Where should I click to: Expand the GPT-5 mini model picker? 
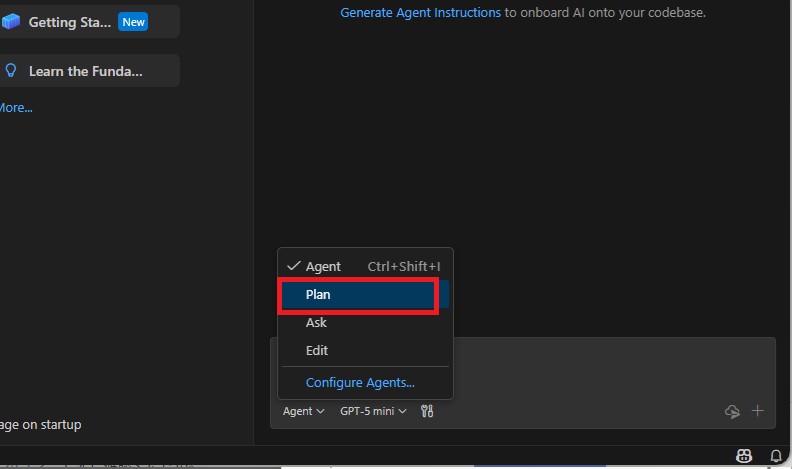pyautogui.click(x=373, y=411)
